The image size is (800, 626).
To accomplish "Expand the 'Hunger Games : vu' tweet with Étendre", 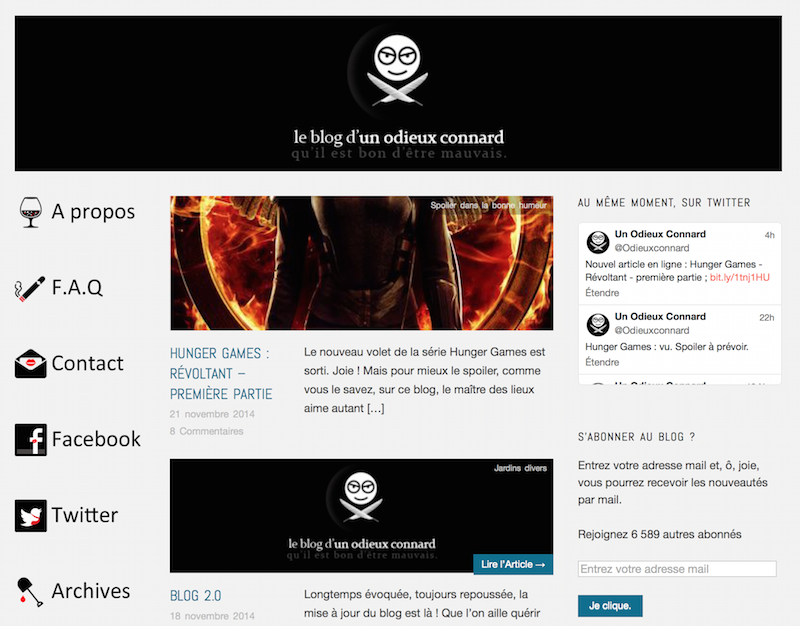I will (602, 362).
